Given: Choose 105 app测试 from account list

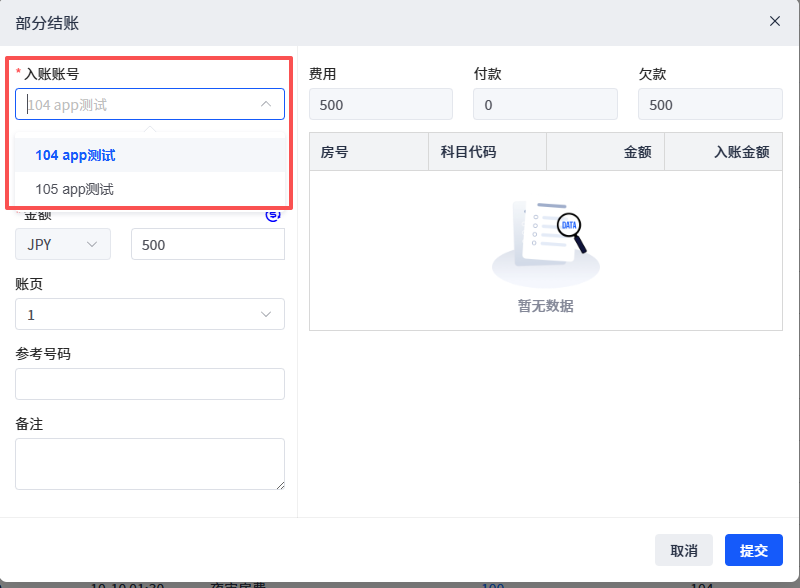Looking at the screenshot, I should [75, 189].
